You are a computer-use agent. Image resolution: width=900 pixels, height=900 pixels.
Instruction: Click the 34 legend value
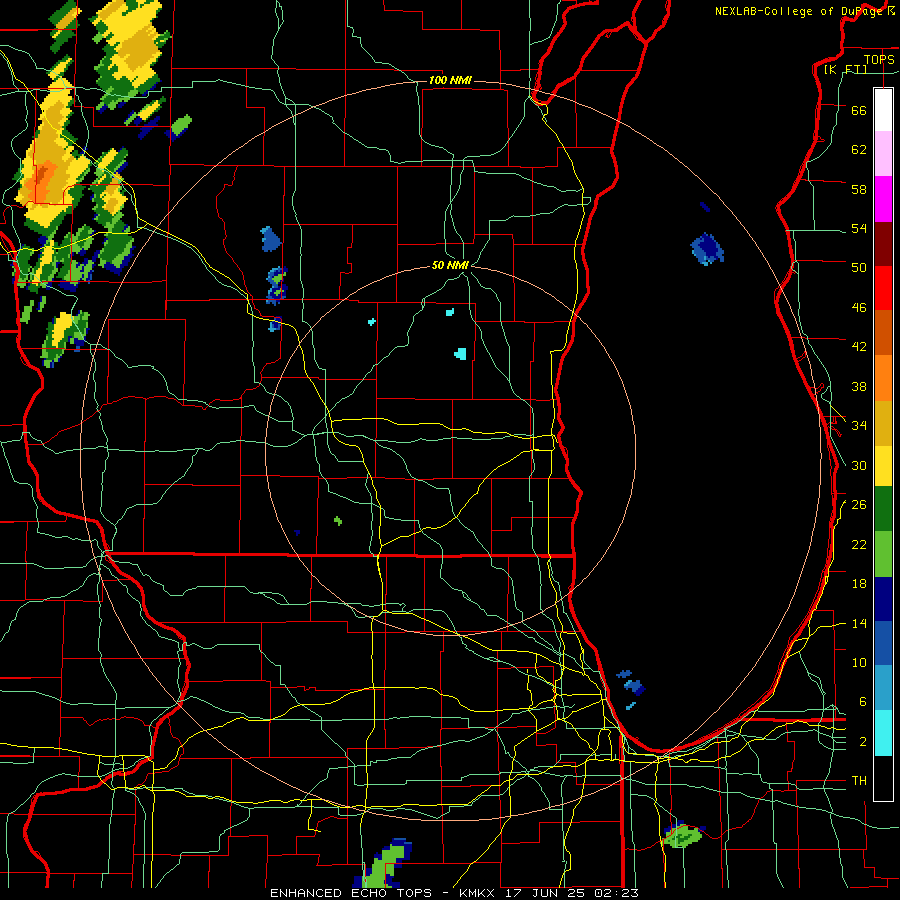859,426
